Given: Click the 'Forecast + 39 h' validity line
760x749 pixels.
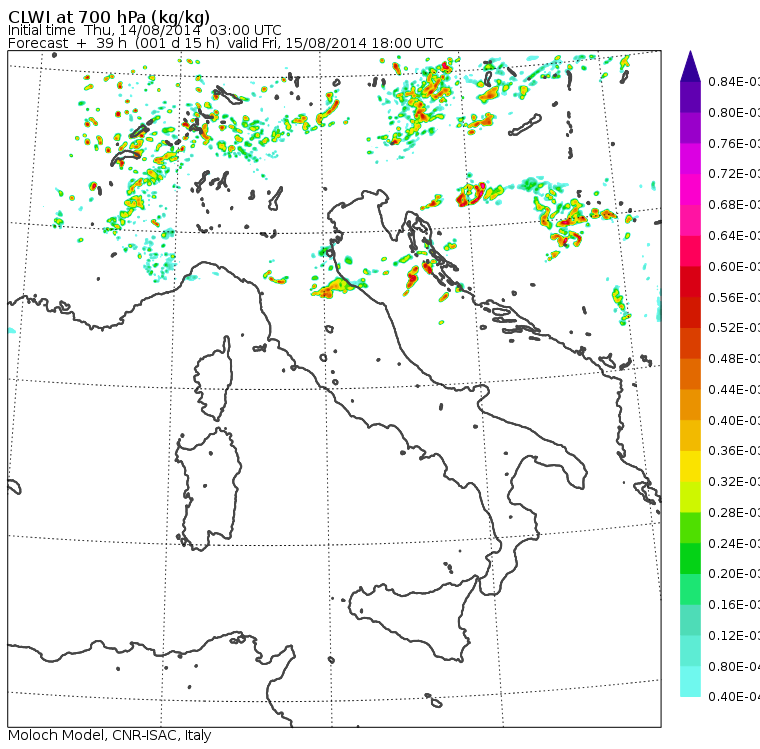Looking at the screenshot, I should pyautogui.click(x=225, y=43).
